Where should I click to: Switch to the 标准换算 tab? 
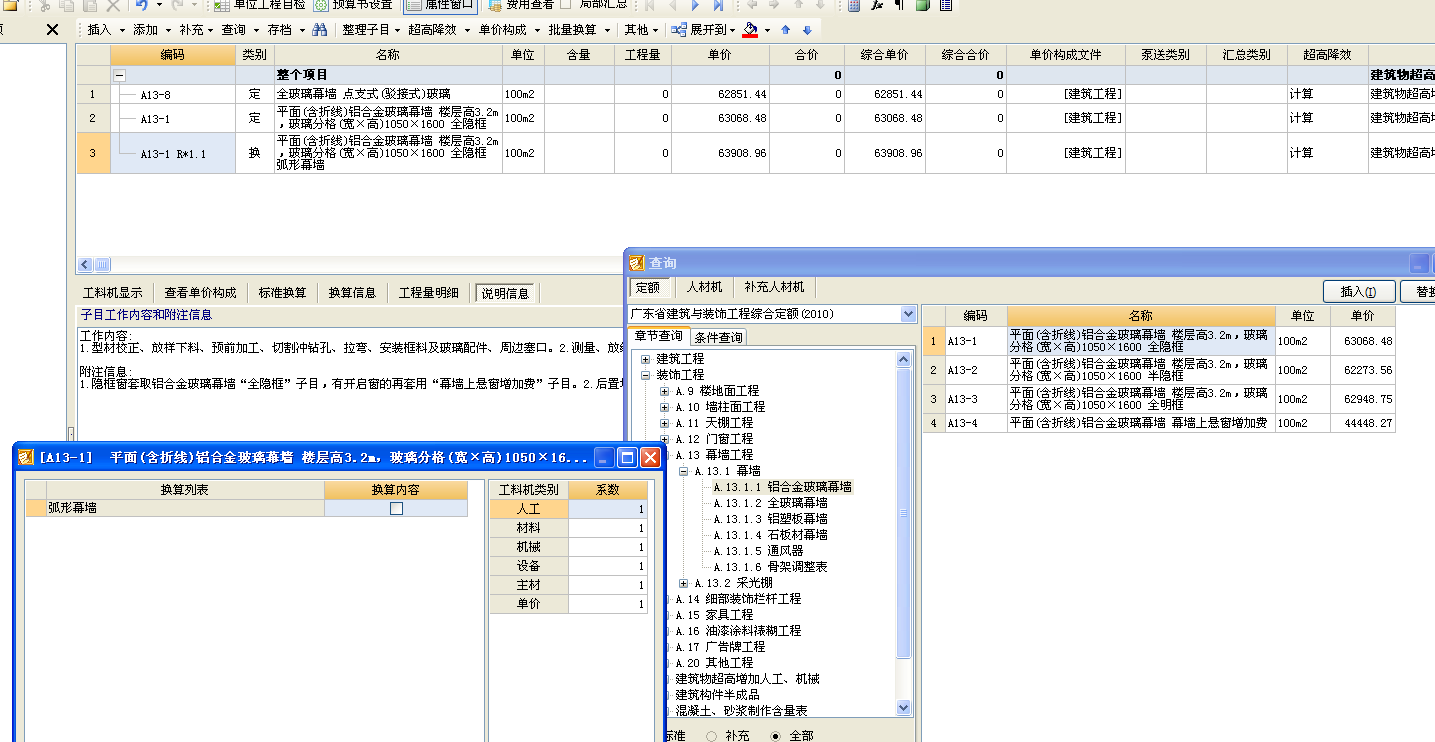click(282, 293)
